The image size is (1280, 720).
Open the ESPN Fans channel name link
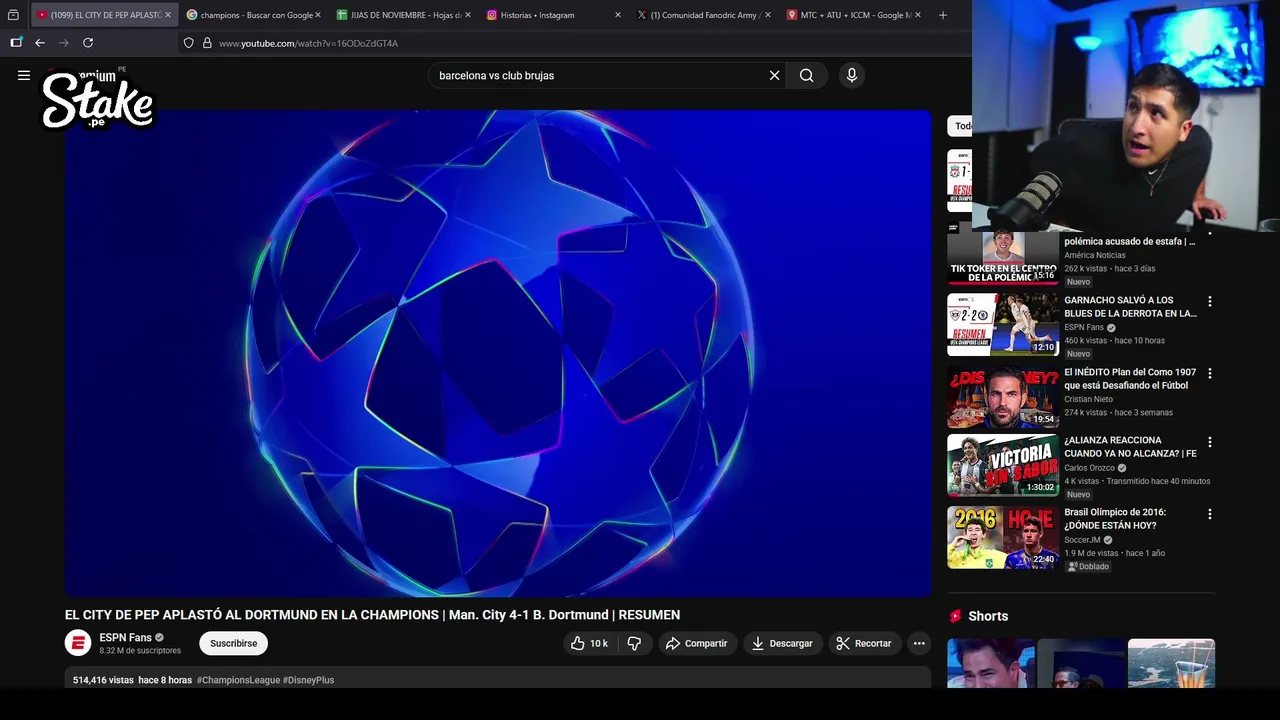click(x=125, y=637)
